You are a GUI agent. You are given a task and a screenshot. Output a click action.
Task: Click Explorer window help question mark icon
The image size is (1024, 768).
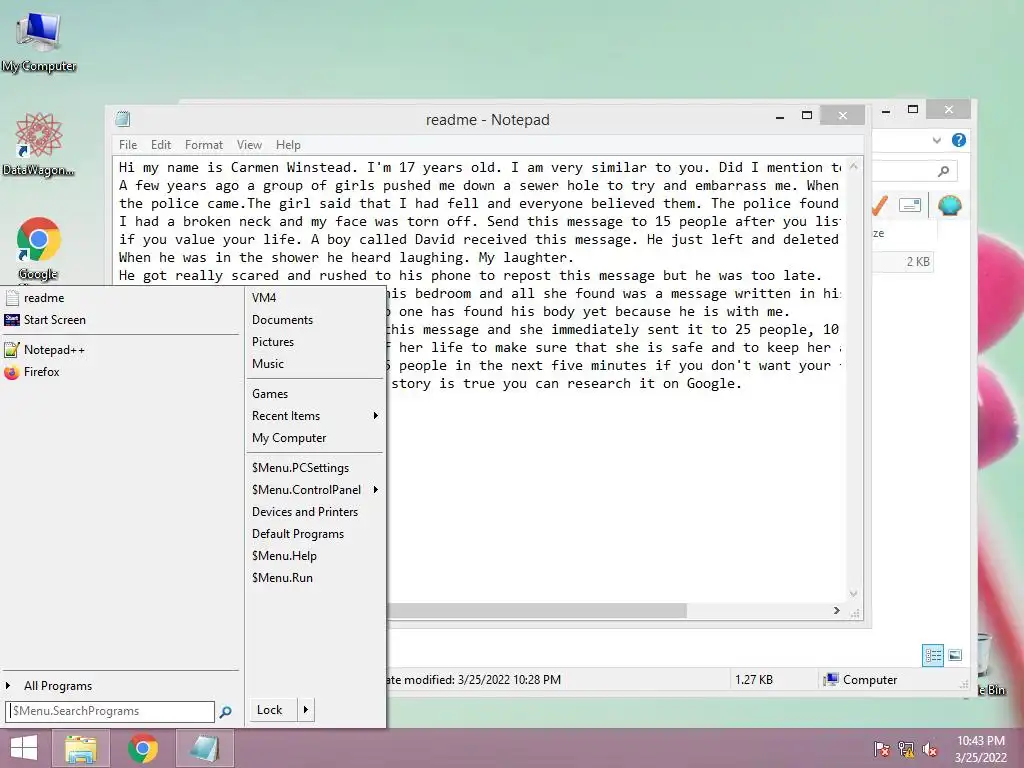[x=959, y=140]
